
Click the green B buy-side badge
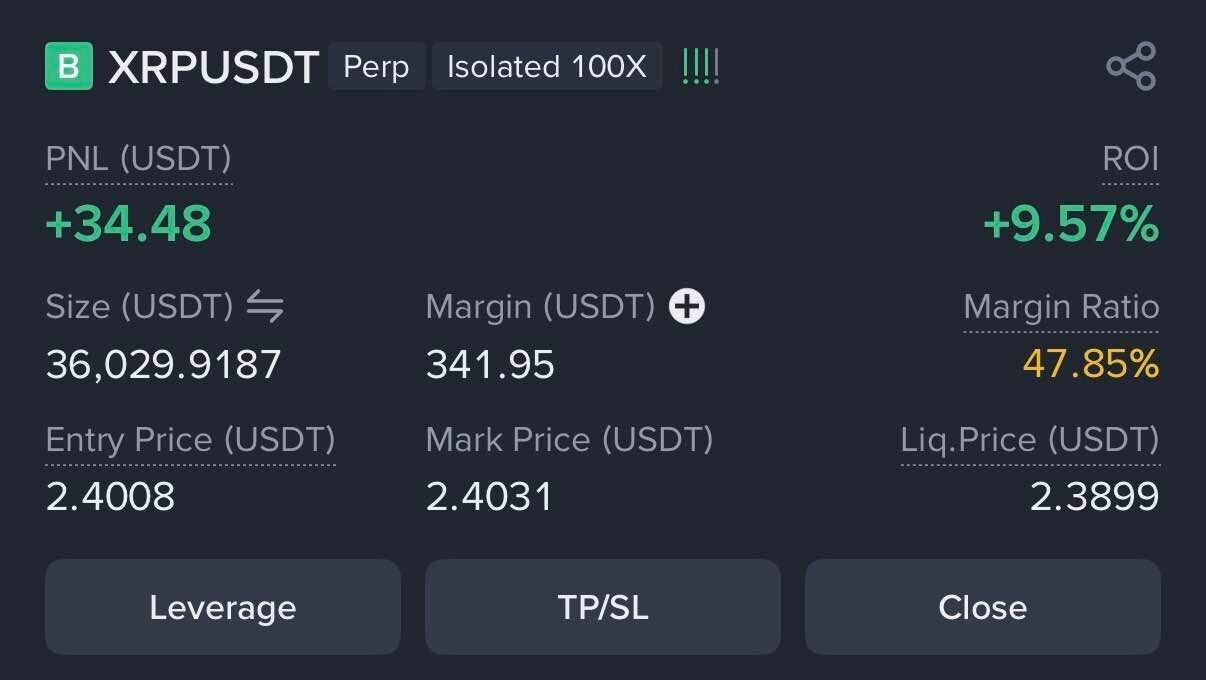point(69,67)
